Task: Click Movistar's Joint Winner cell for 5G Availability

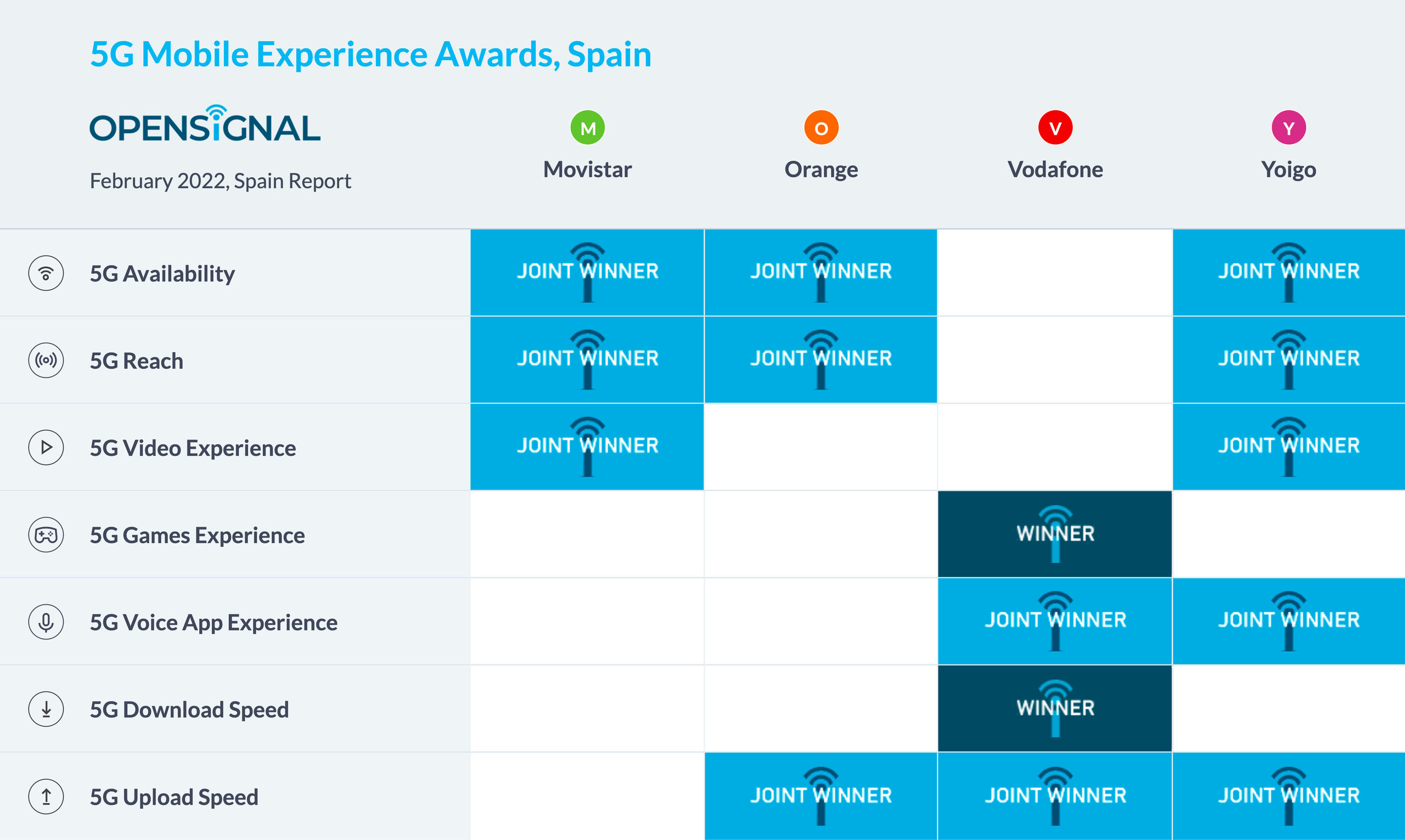Action: point(588,272)
